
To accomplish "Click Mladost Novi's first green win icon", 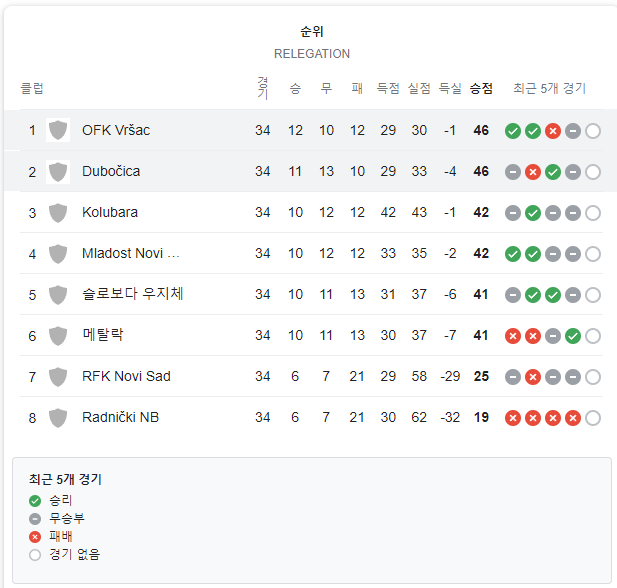I will tap(513, 254).
